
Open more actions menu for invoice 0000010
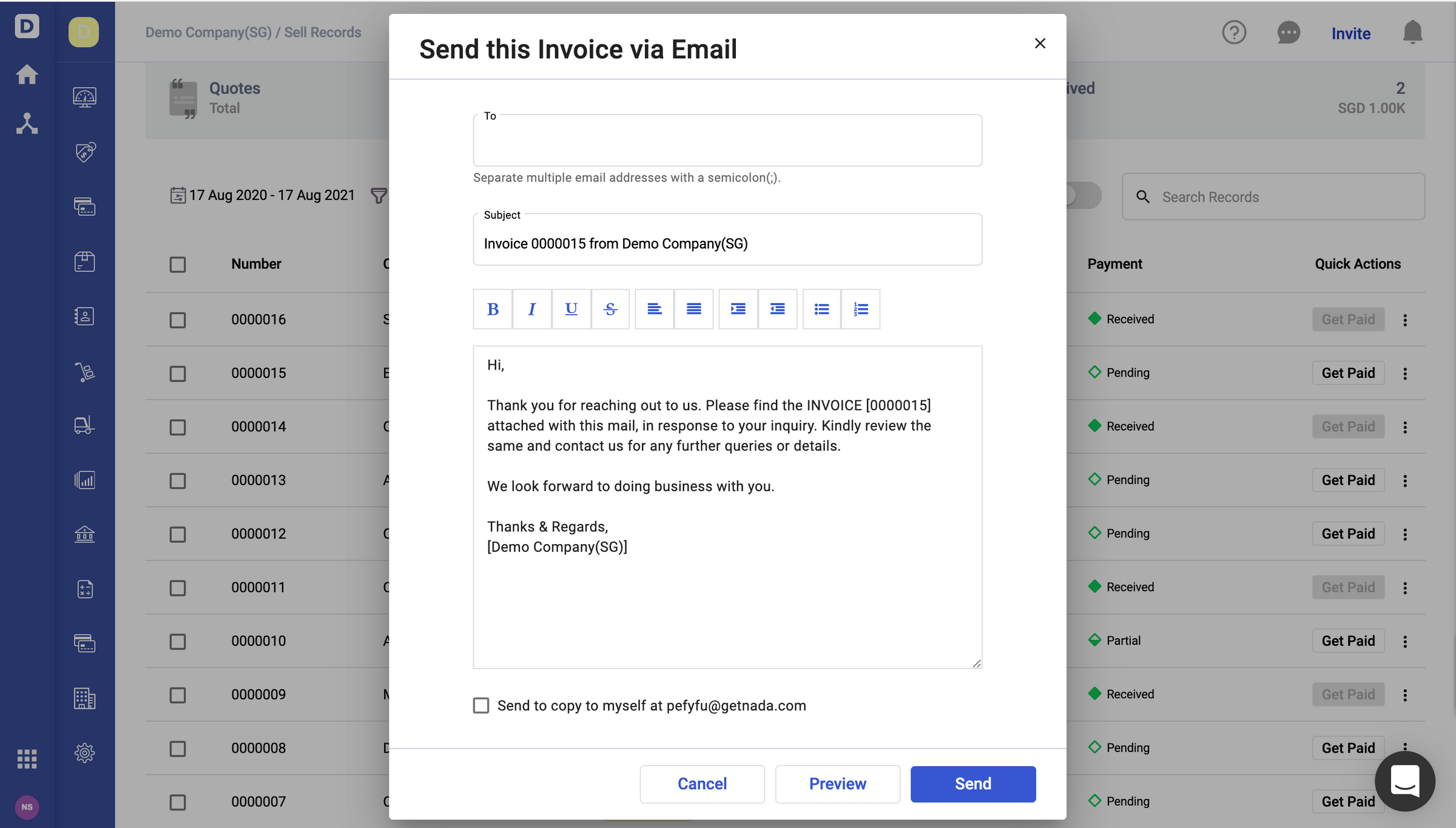pyautogui.click(x=1405, y=642)
